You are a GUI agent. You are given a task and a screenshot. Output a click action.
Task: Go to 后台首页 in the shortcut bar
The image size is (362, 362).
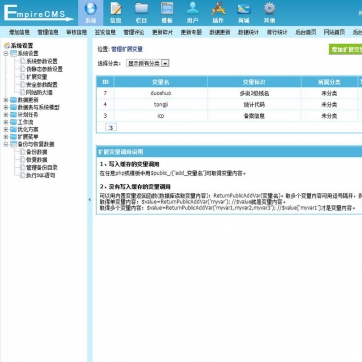[x=306, y=32]
